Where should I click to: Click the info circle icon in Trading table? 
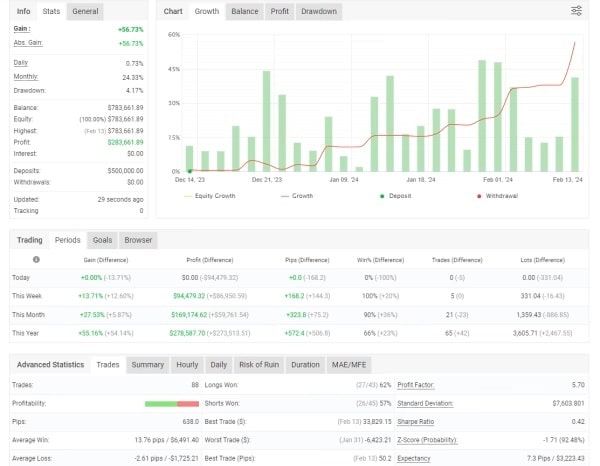pos(36,259)
